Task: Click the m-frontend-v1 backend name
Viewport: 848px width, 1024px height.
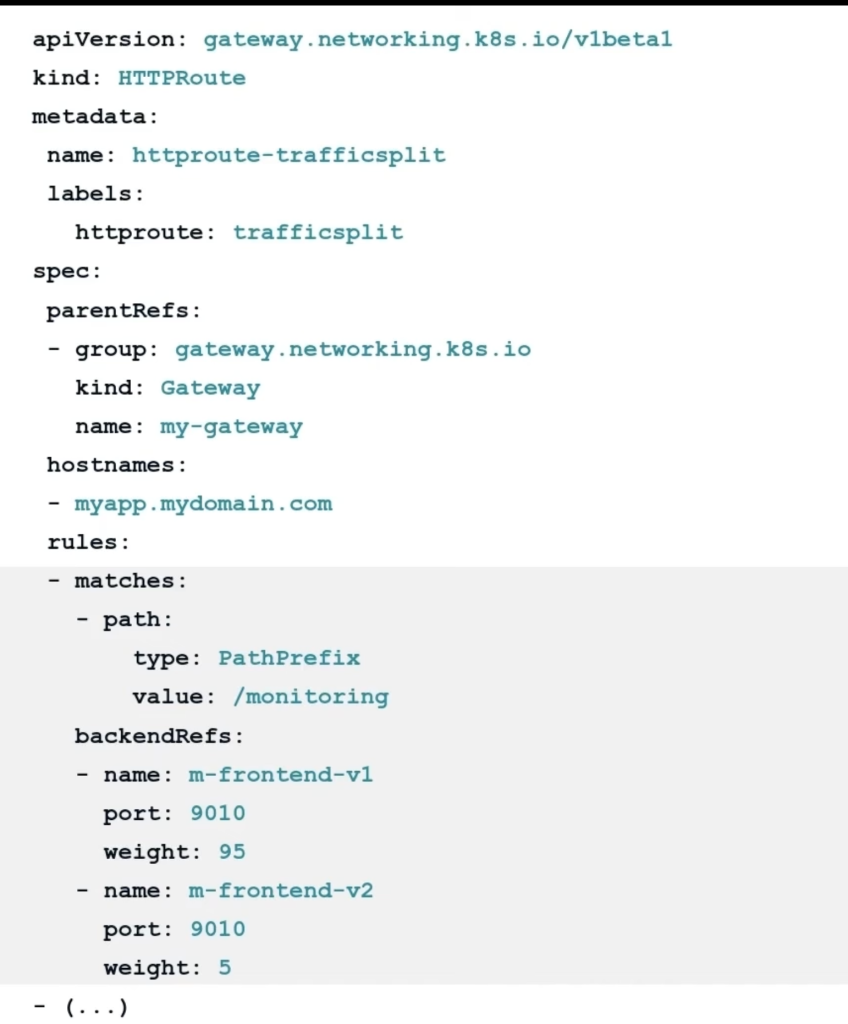Action: tap(281, 775)
